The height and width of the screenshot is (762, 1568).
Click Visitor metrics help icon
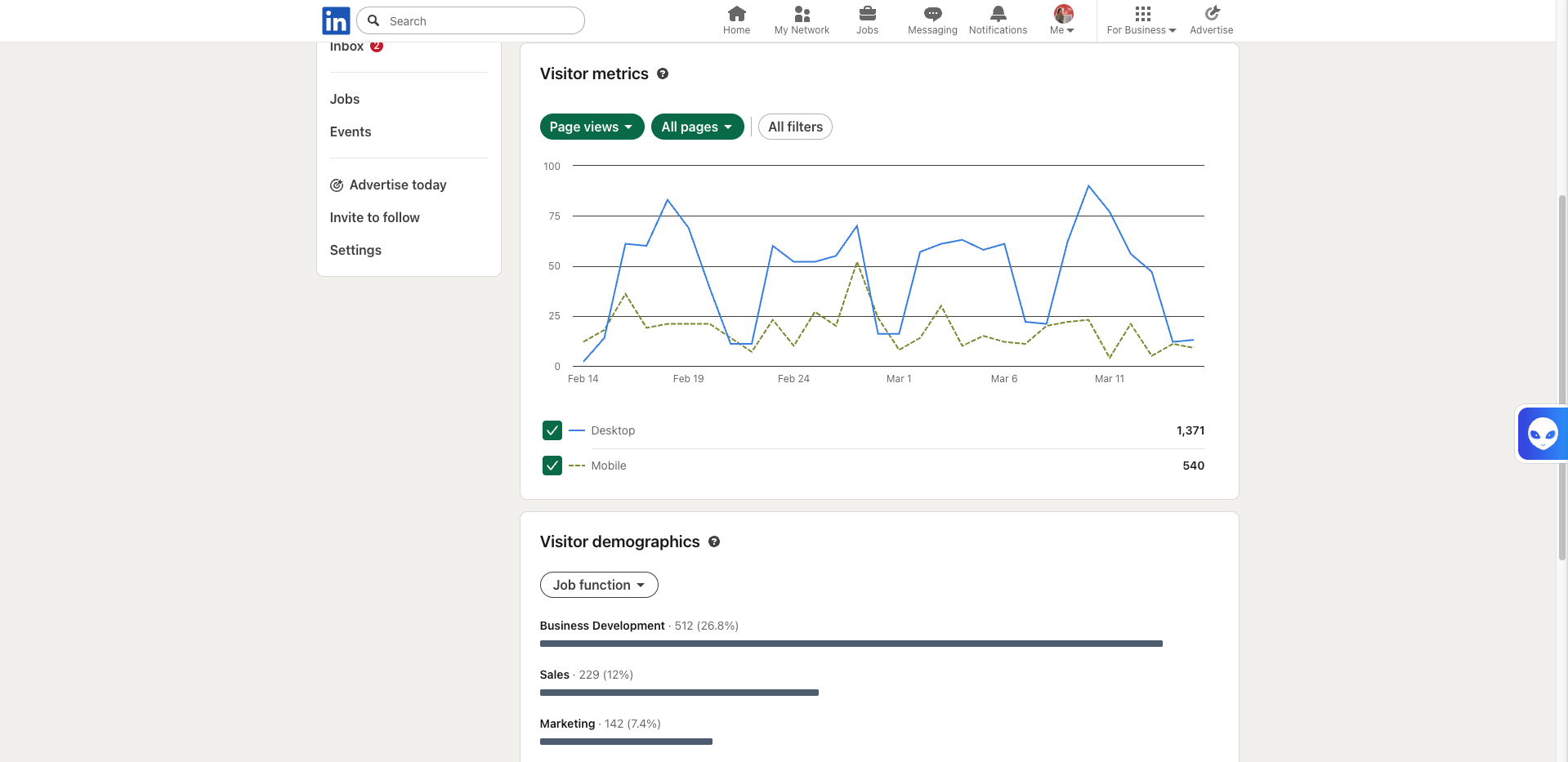tap(663, 74)
